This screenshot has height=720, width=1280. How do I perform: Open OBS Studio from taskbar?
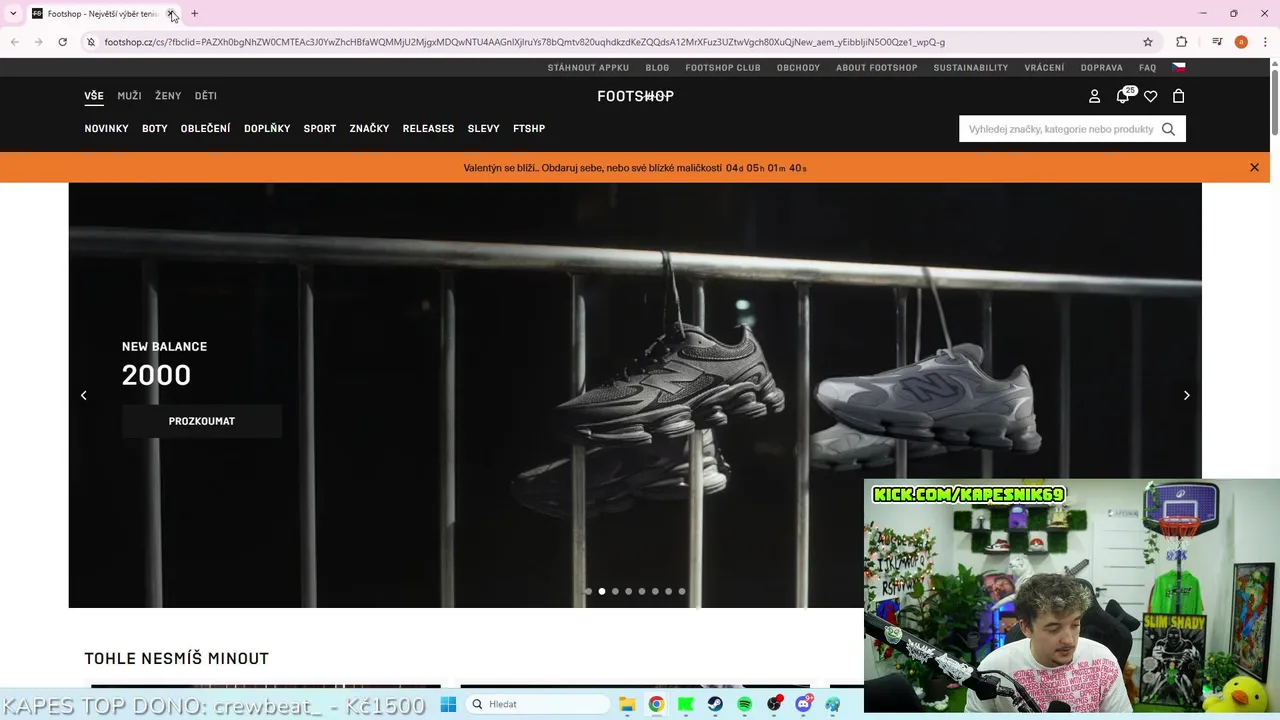point(774,704)
